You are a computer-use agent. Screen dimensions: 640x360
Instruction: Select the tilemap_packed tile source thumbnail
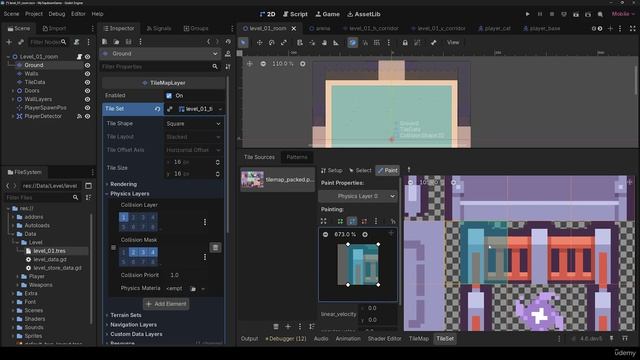(x=252, y=180)
